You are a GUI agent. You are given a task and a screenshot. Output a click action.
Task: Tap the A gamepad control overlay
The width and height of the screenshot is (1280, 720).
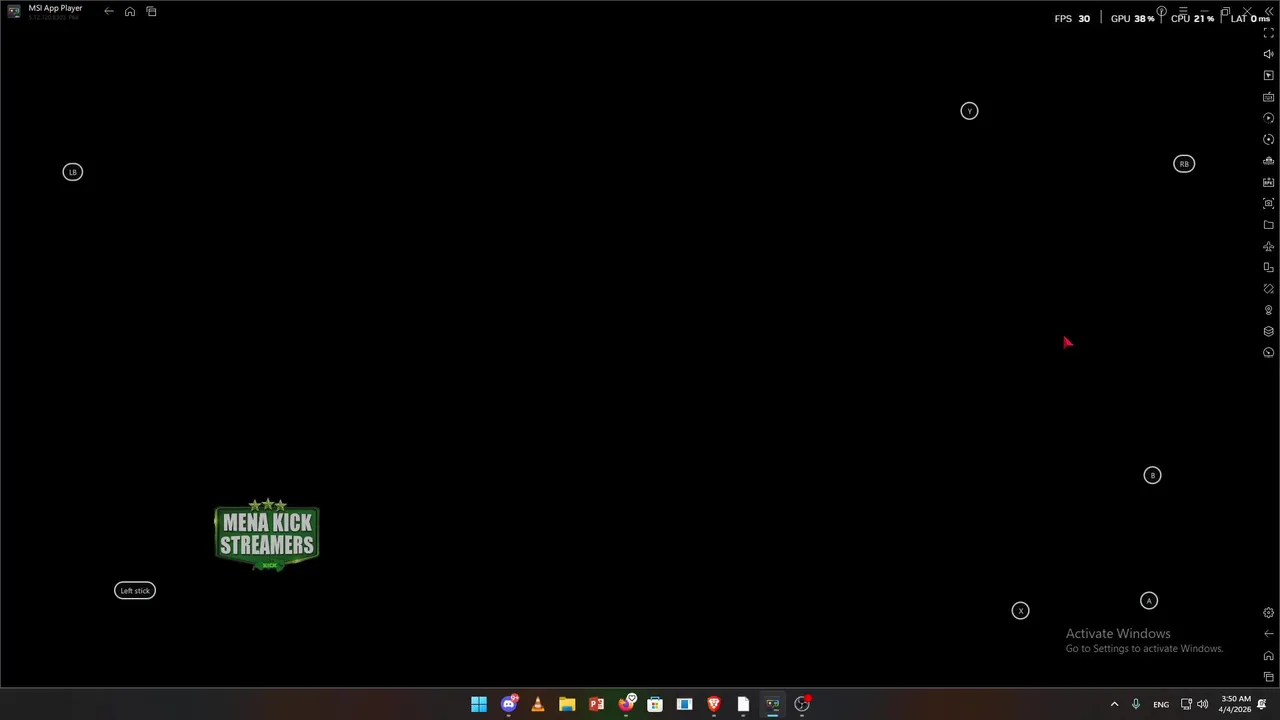click(1149, 600)
